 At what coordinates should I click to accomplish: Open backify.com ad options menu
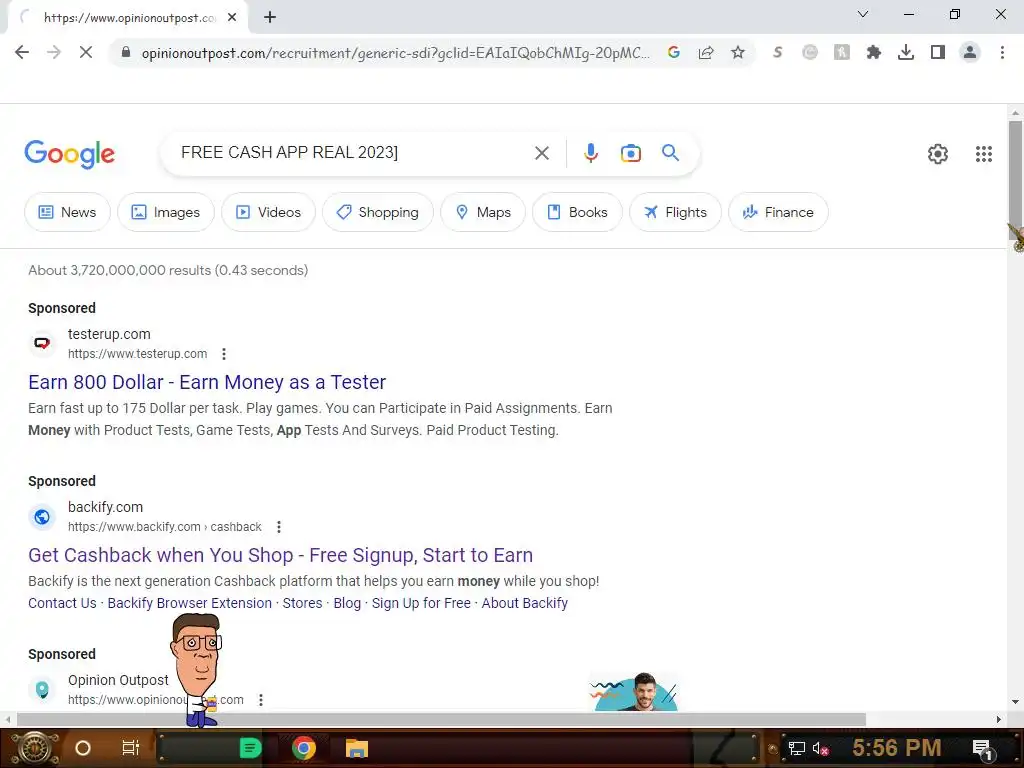pos(279,527)
